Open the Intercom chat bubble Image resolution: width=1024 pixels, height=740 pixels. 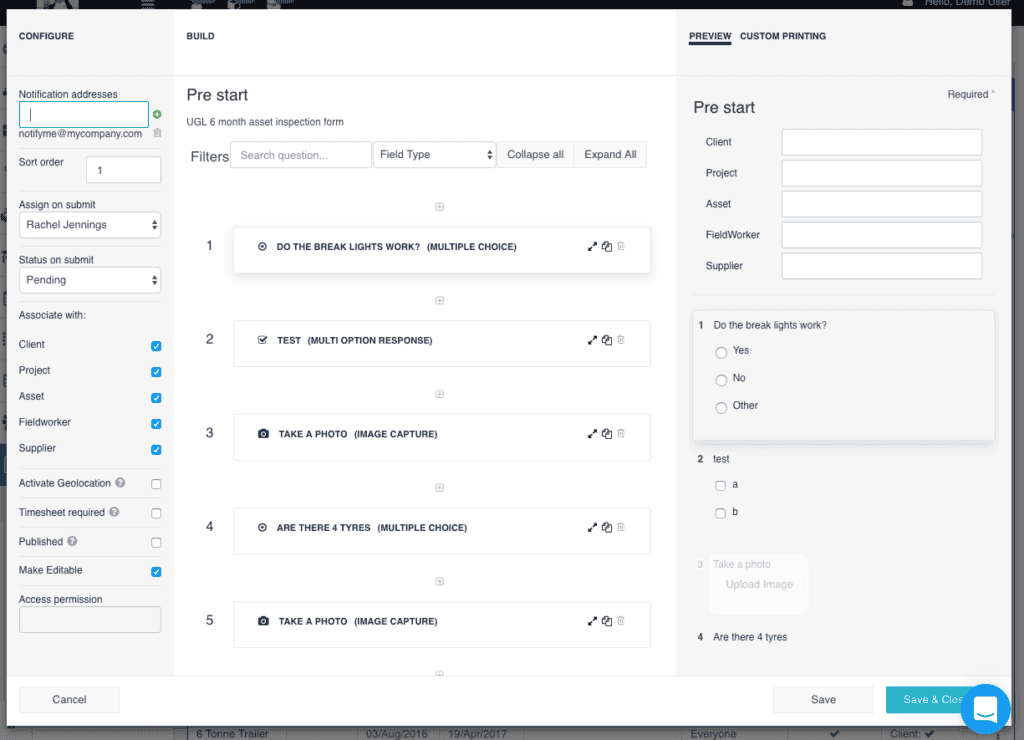tap(986, 709)
